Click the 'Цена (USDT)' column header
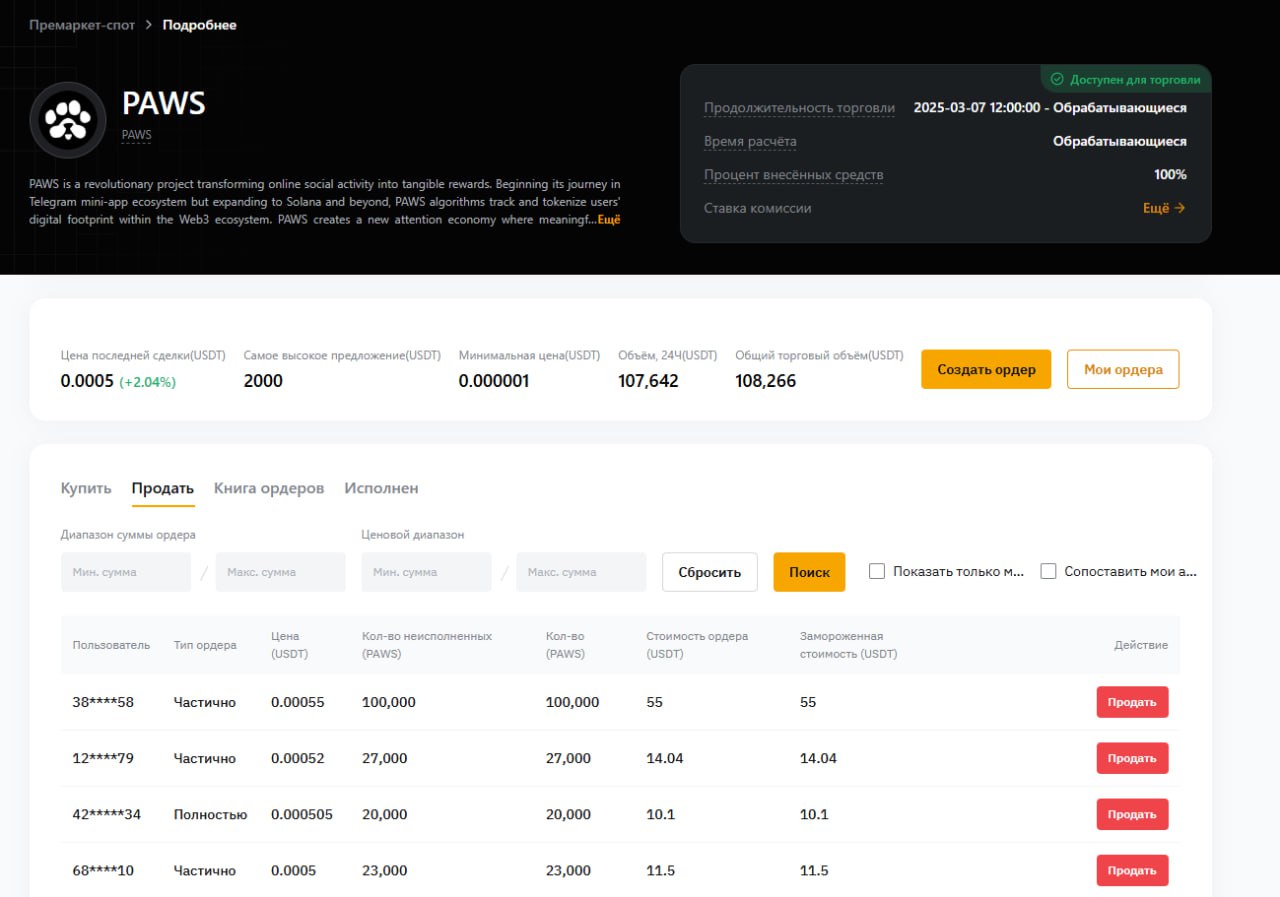 coord(290,645)
